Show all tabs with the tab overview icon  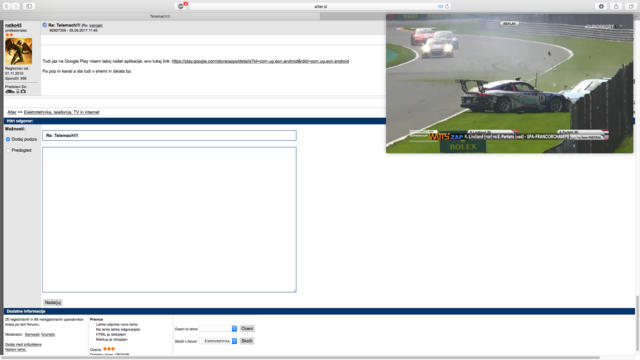[631, 6]
